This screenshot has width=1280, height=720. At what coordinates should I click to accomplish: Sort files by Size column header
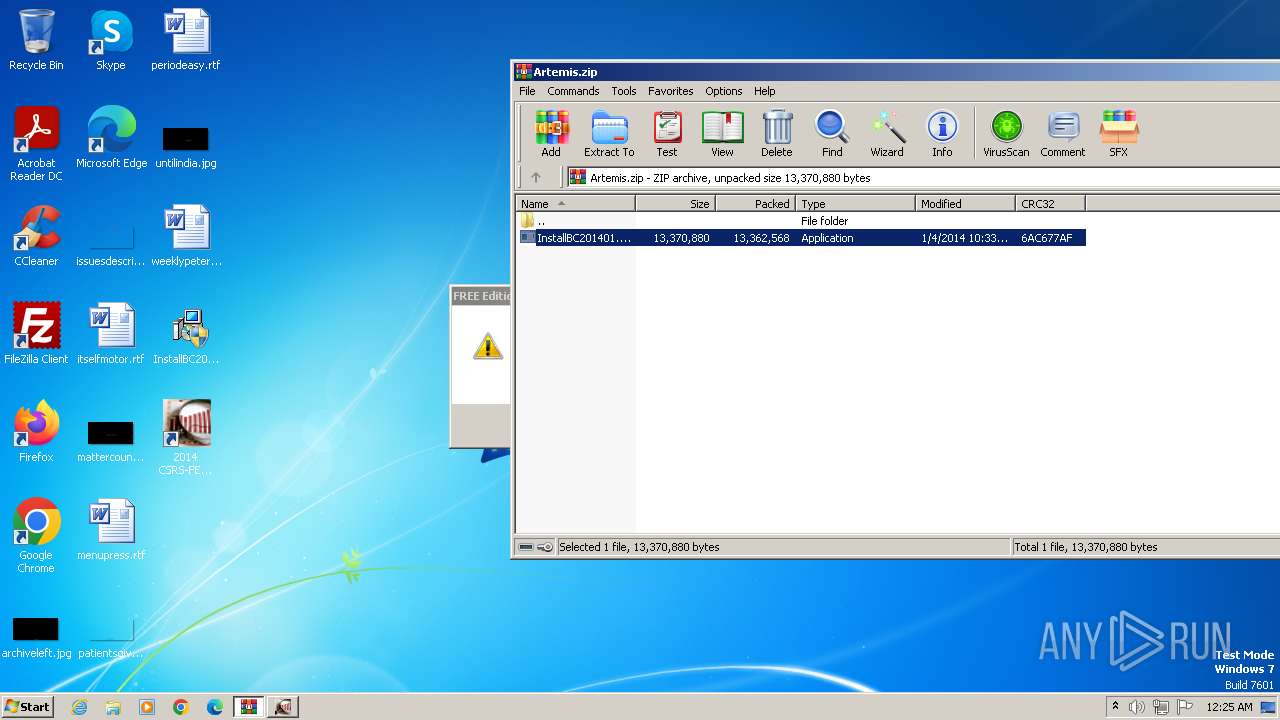coord(675,204)
